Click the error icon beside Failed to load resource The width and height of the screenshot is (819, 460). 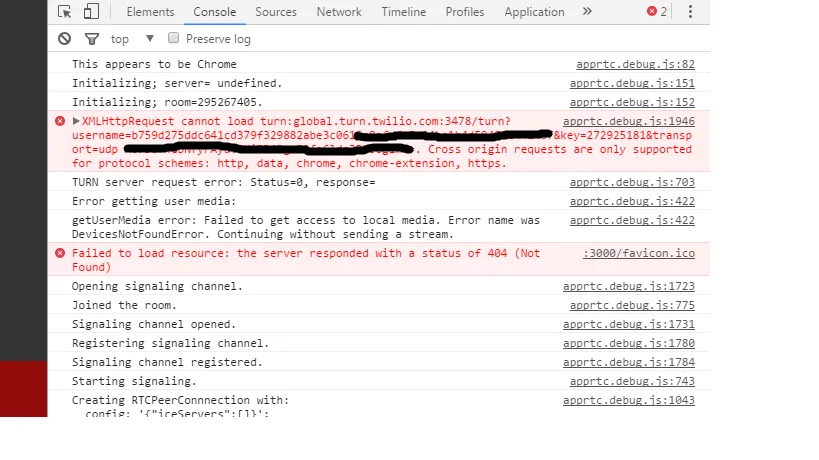click(x=60, y=253)
